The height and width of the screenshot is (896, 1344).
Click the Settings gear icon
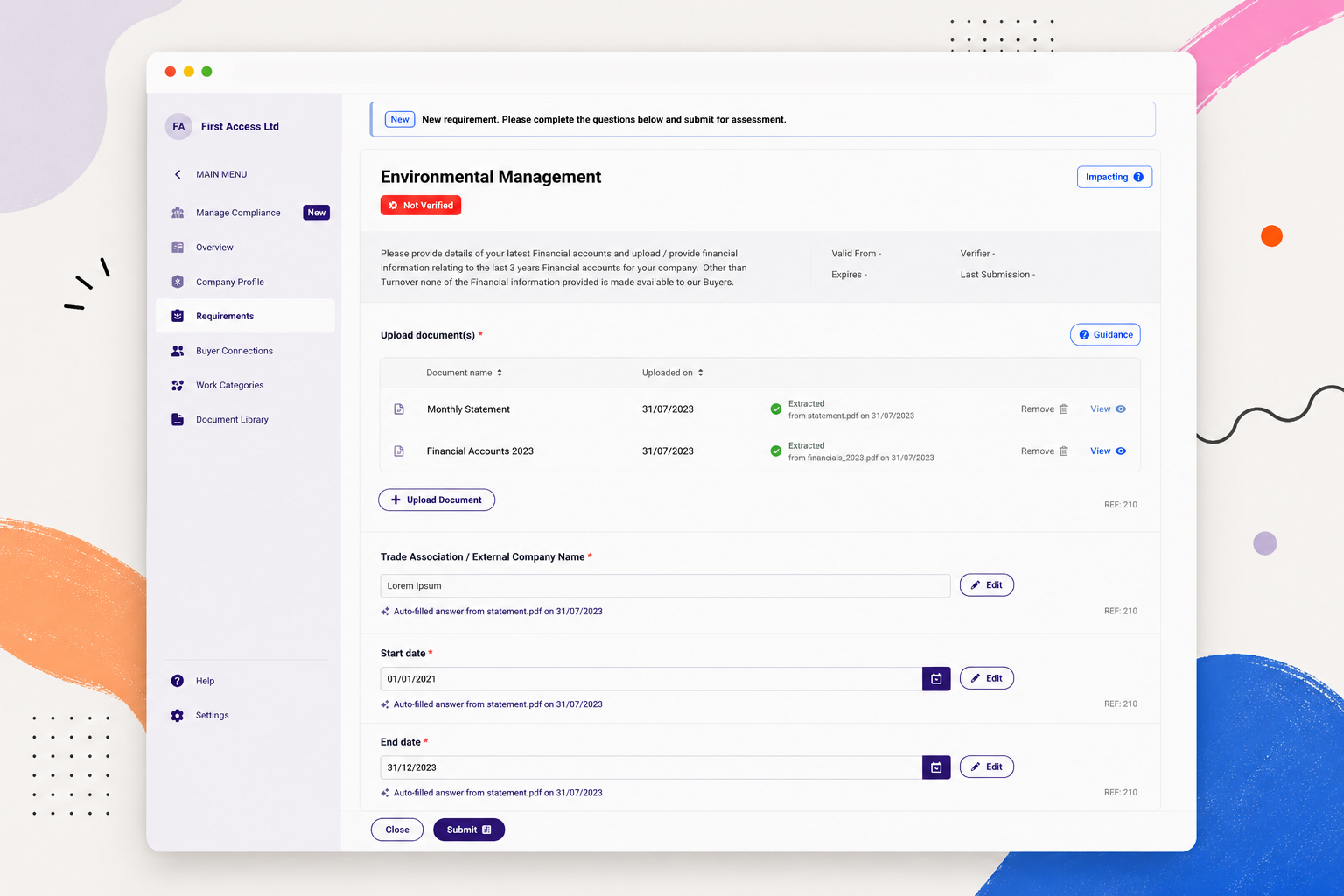click(178, 715)
